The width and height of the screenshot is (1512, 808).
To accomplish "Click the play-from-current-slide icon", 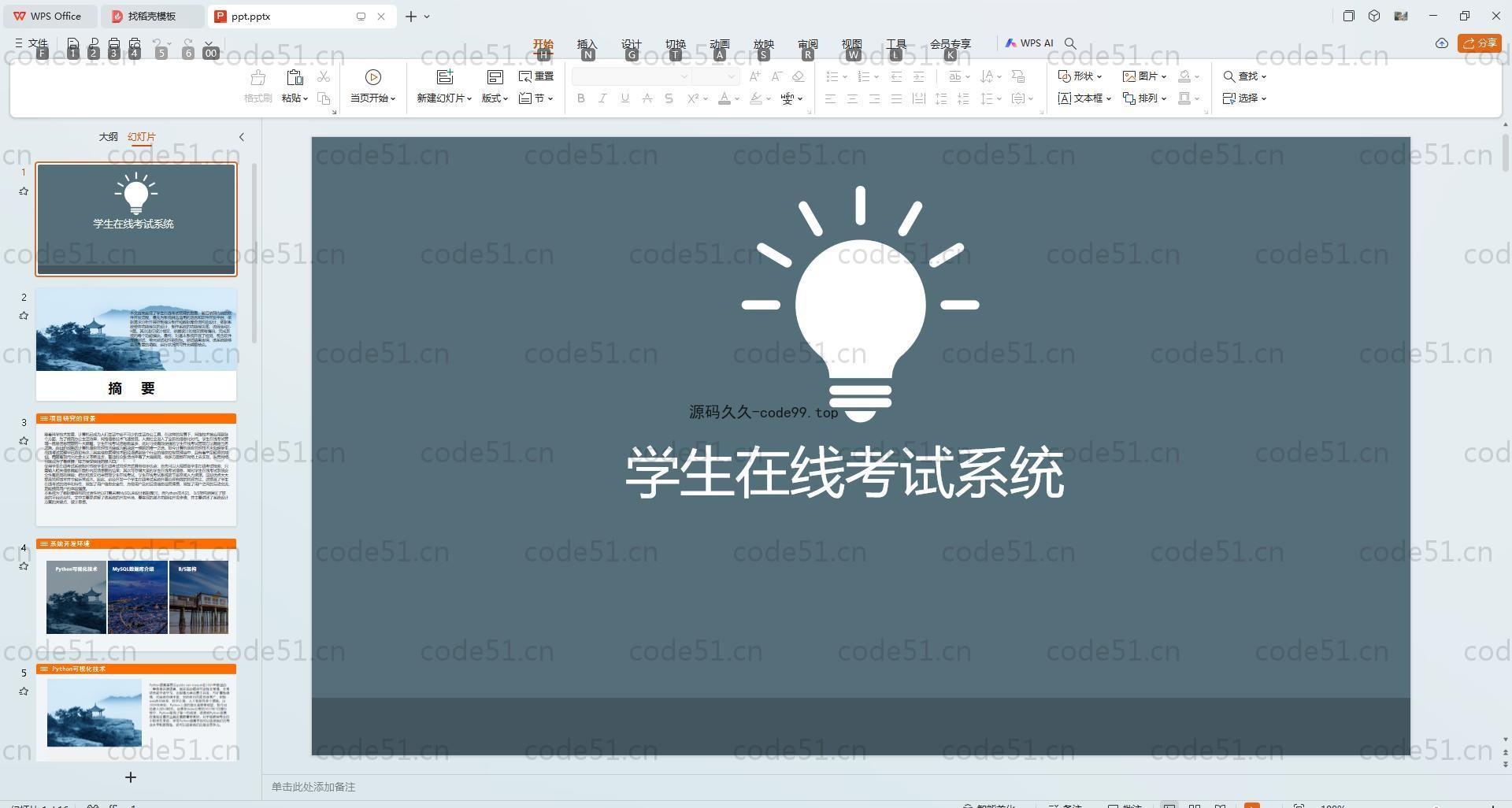I will pyautogui.click(x=373, y=77).
